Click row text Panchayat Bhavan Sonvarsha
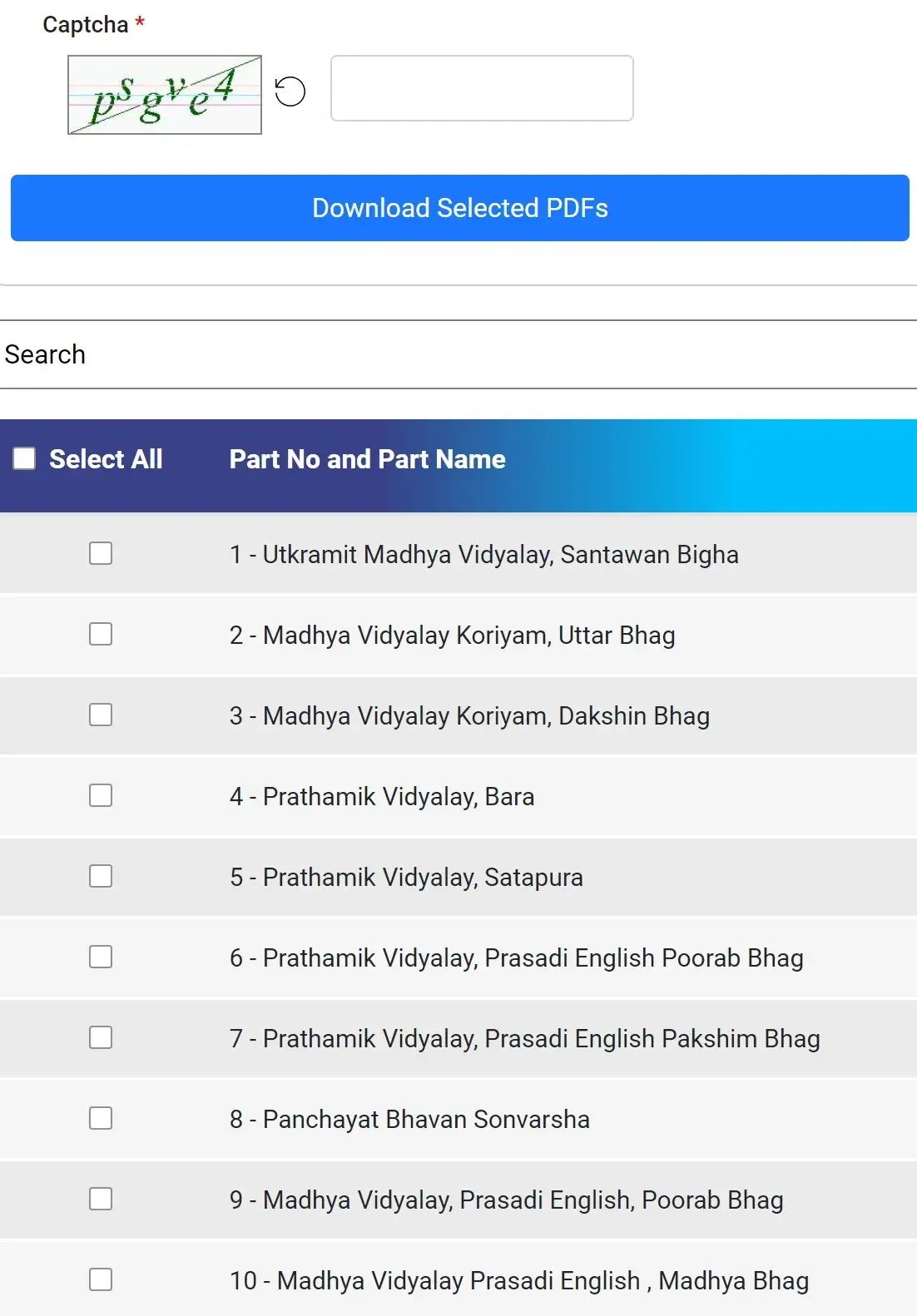The width and height of the screenshot is (917, 1316). click(426, 1120)
